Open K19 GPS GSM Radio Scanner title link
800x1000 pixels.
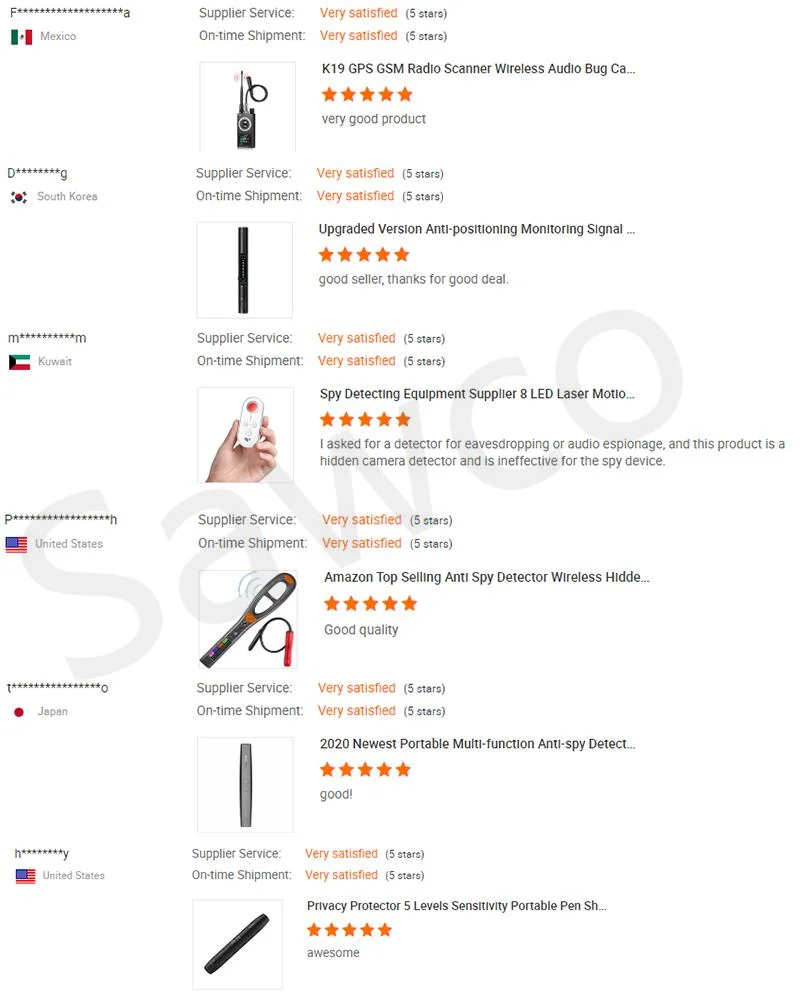click(x=478, y=69)
